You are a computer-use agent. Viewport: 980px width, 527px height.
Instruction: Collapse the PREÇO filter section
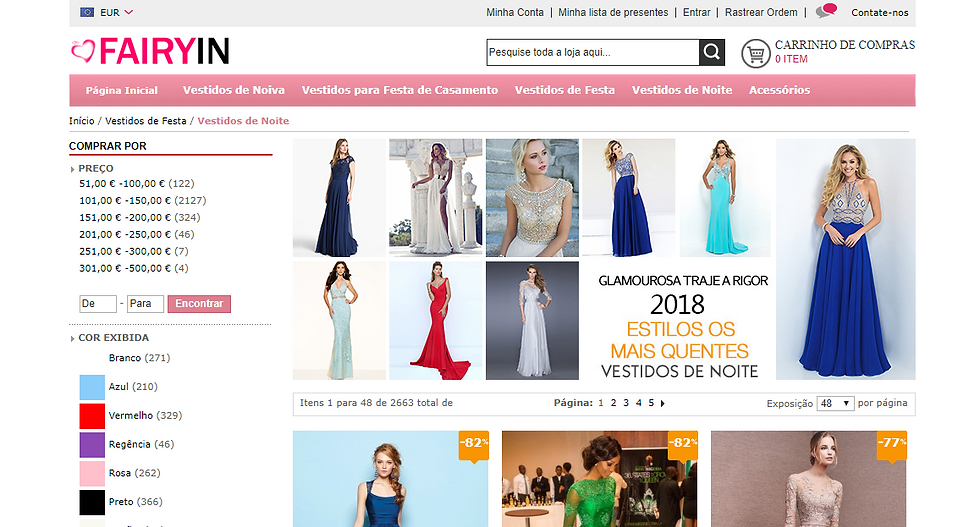pyautogui.click(x=92, y=168)
